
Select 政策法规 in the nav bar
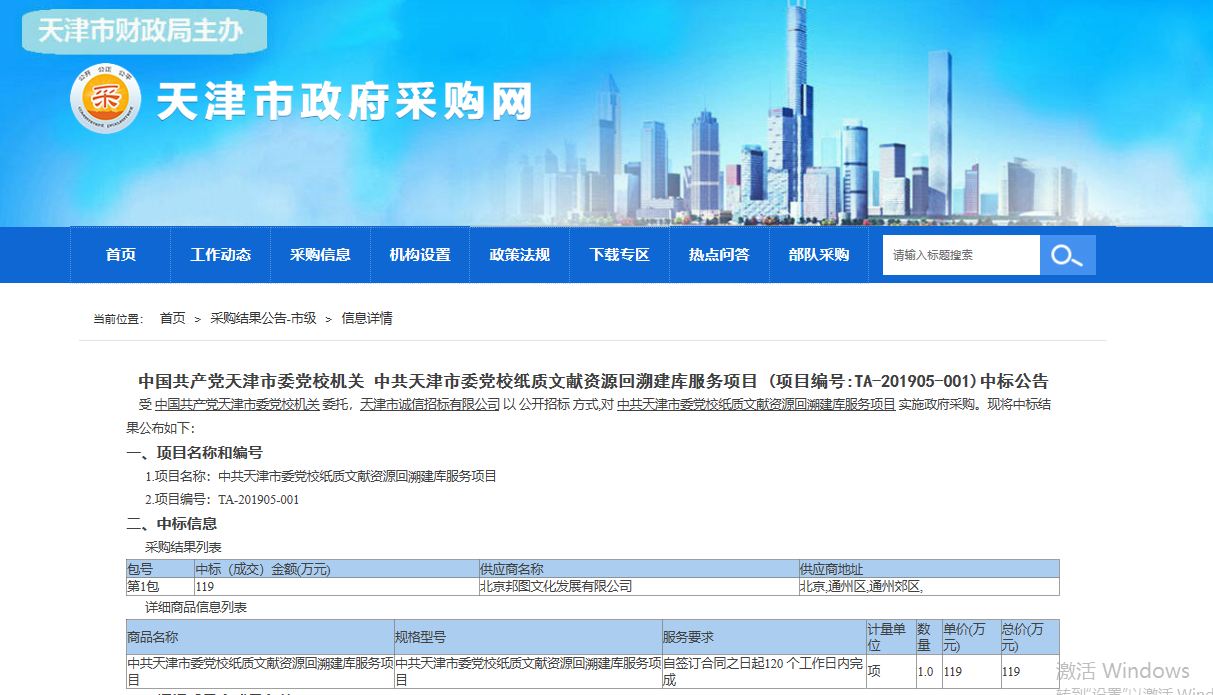point(520,255)
